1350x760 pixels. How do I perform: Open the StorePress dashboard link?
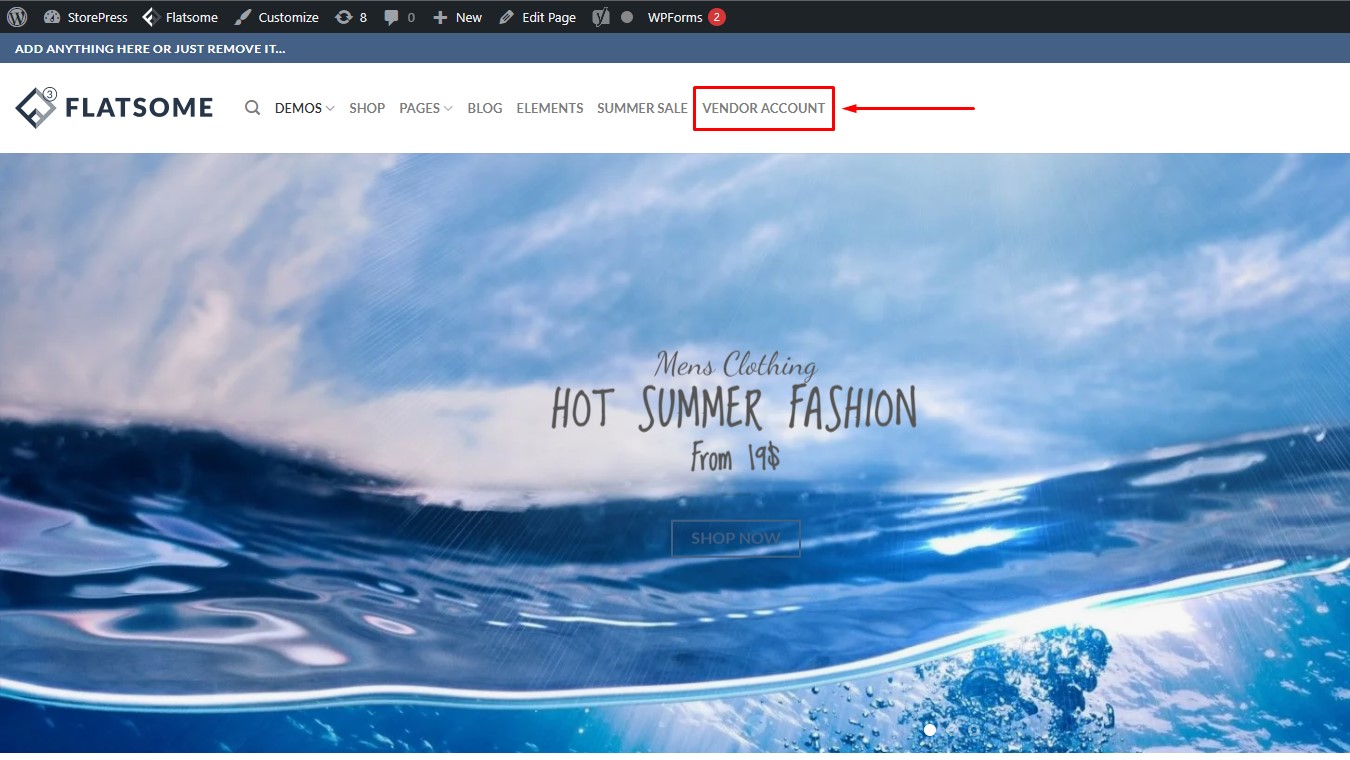click(x=86, y=17)
